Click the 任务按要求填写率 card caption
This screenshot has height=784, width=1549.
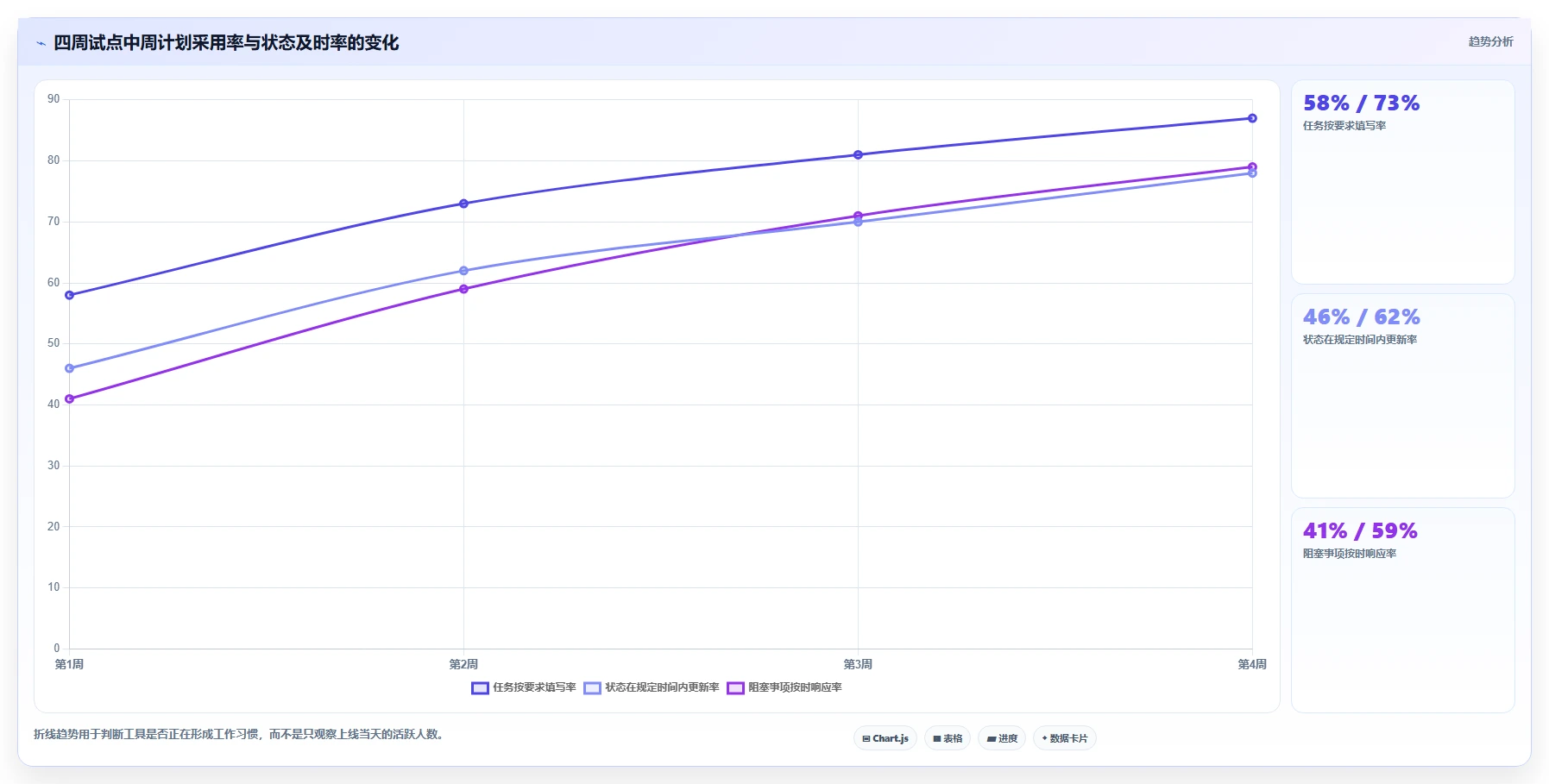pyautogui.click(x=1344, y=126)
